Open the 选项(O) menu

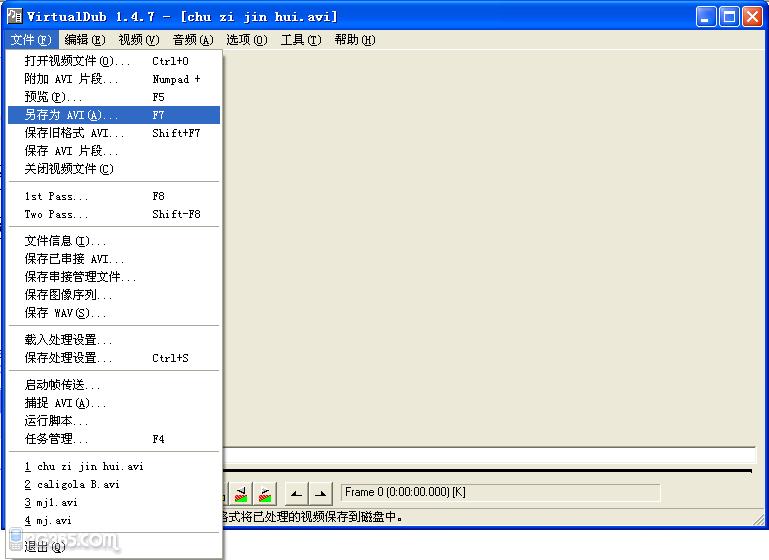247,40
